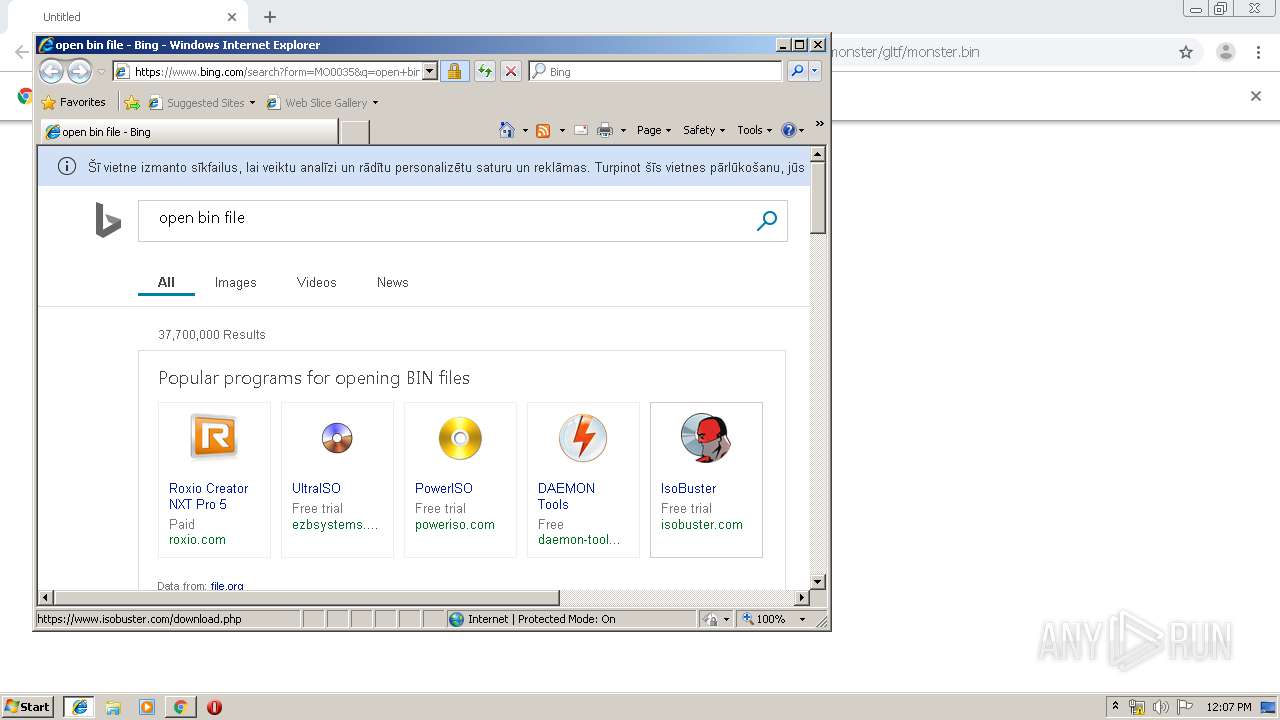Expand the address bar URL dropdown
The width and height of the screenshot is (1280, 720).
click(430, 71)
